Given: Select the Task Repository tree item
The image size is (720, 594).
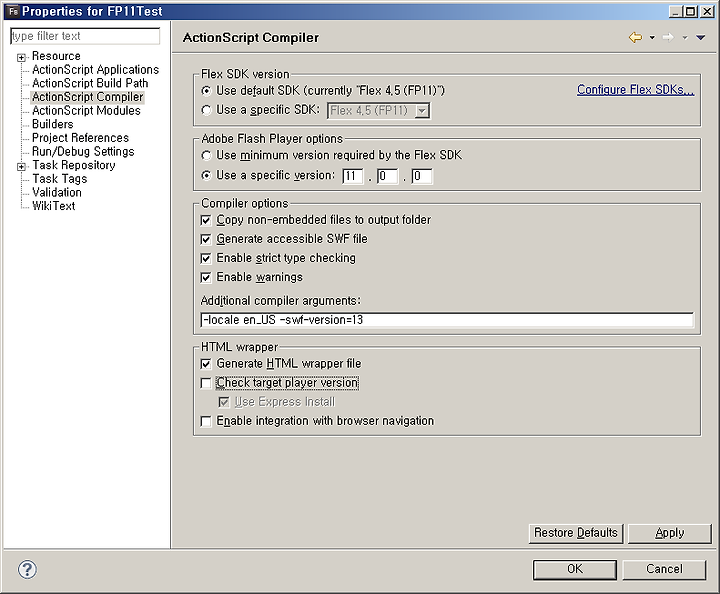Looking at the screenshot, I should click(73, 165).
